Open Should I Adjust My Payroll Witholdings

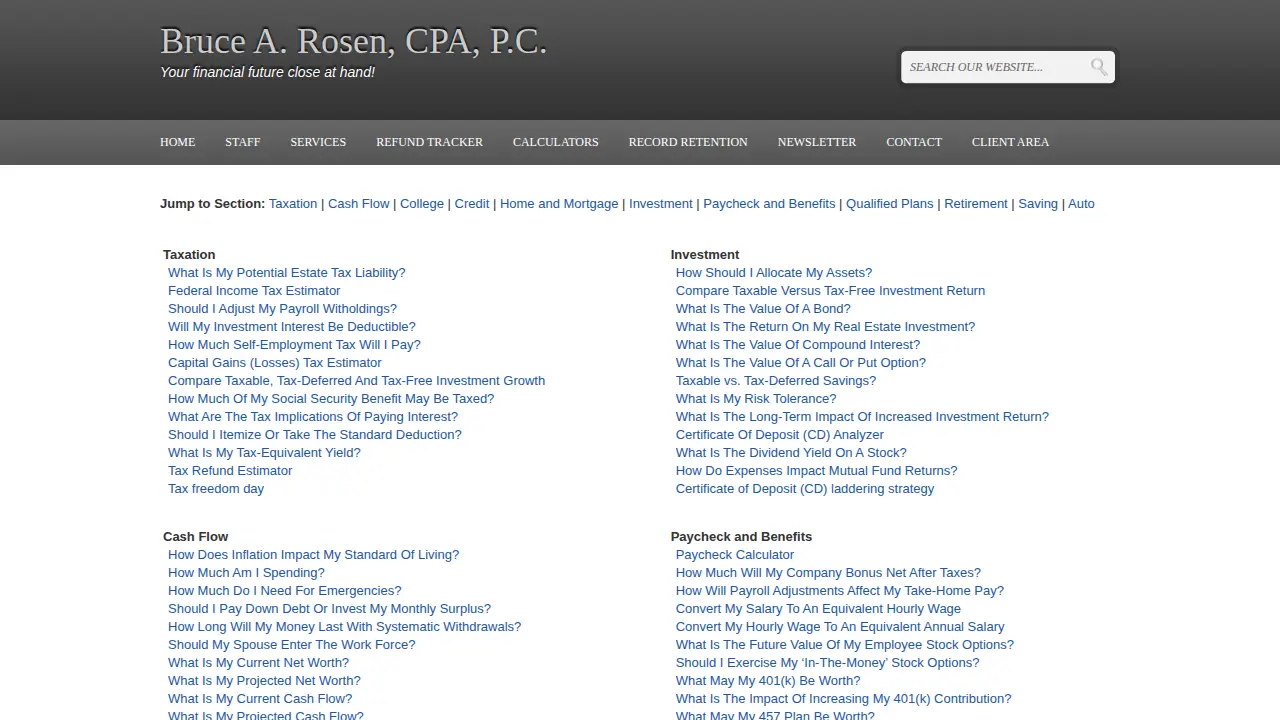(282, 309)
